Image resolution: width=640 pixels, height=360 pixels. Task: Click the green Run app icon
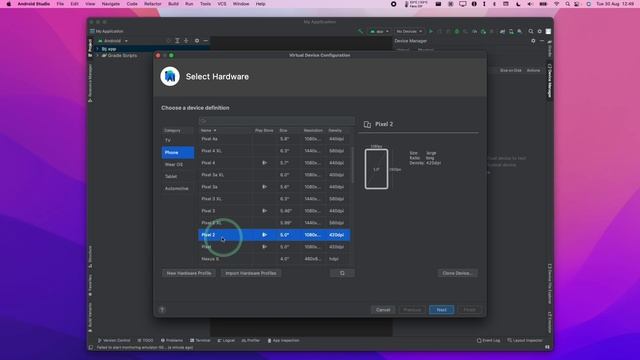pyautogui.click(x=431, y=31)
